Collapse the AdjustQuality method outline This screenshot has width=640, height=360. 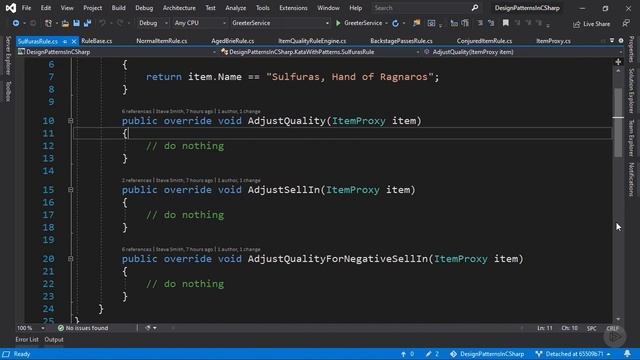(x=70, y=121)
